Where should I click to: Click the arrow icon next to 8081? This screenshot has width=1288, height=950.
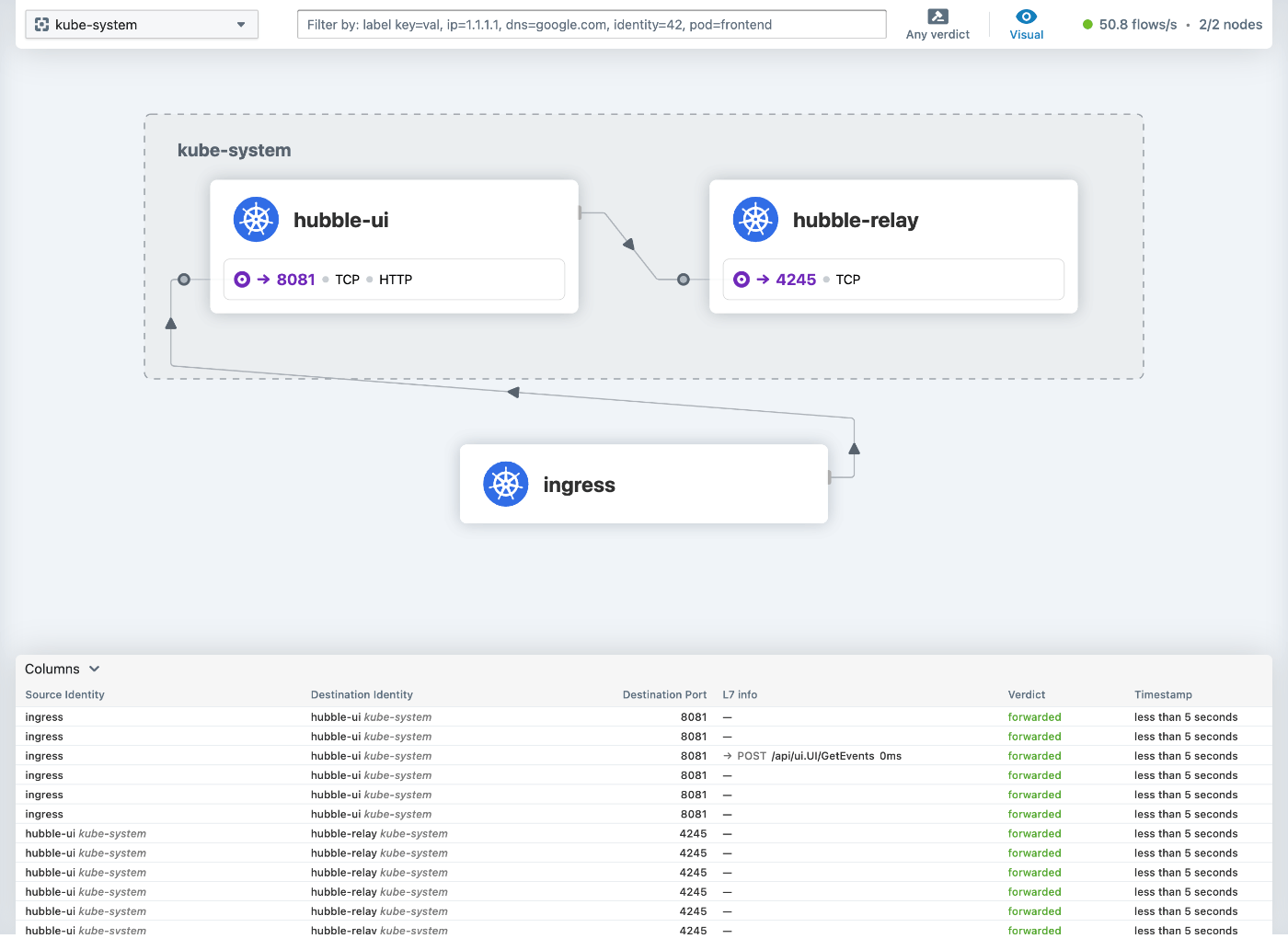pyautogui.click(x=263, y=280)
